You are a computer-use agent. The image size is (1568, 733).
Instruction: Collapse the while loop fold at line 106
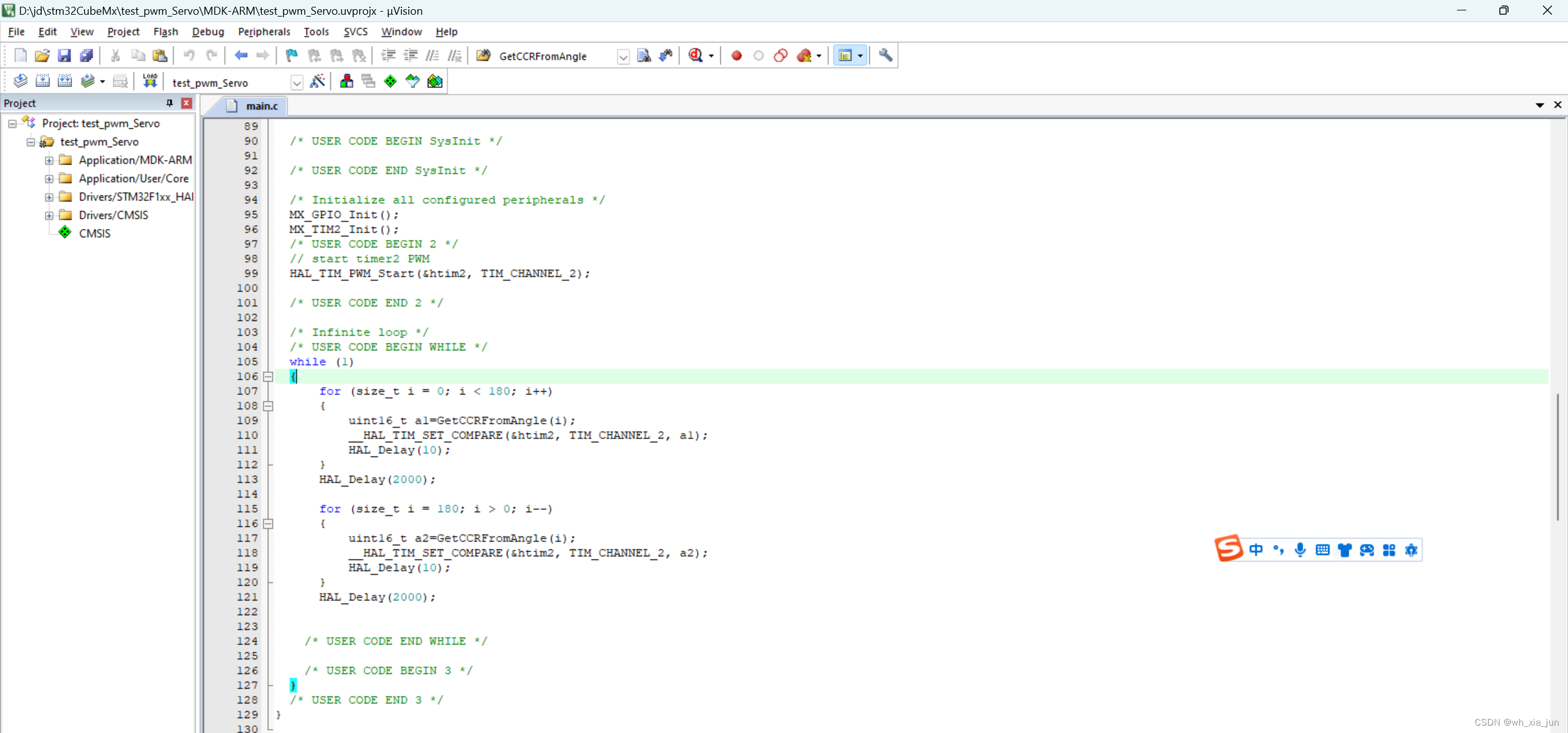coord(268,376)
